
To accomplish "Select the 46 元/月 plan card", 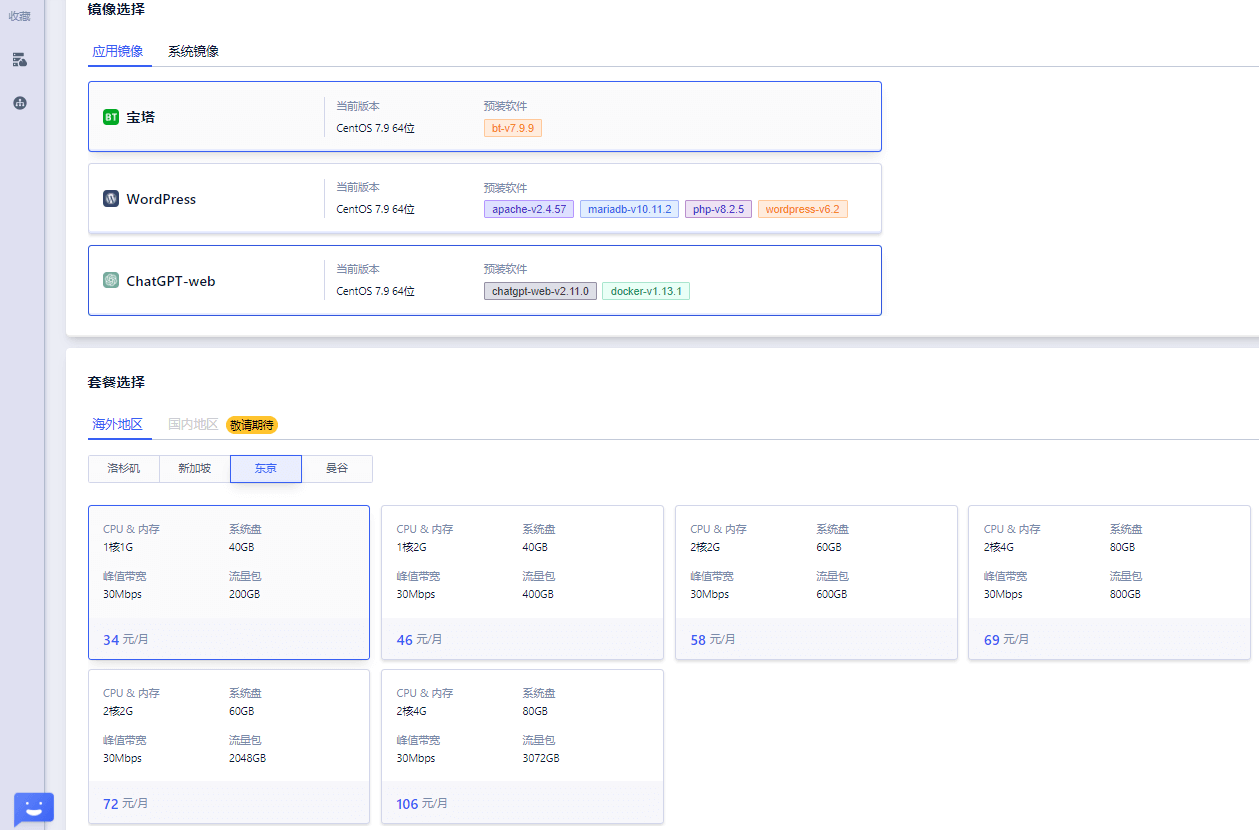I will coord(522,582).
